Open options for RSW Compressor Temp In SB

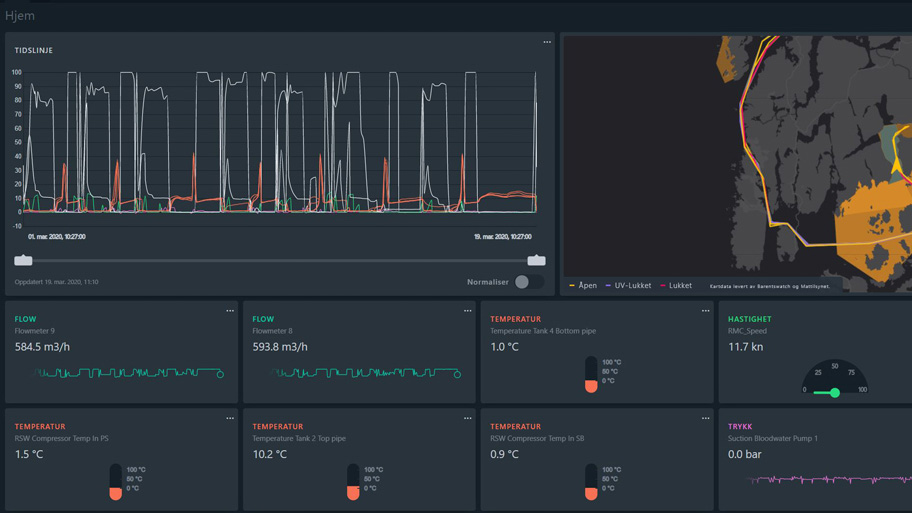point(705,419)
